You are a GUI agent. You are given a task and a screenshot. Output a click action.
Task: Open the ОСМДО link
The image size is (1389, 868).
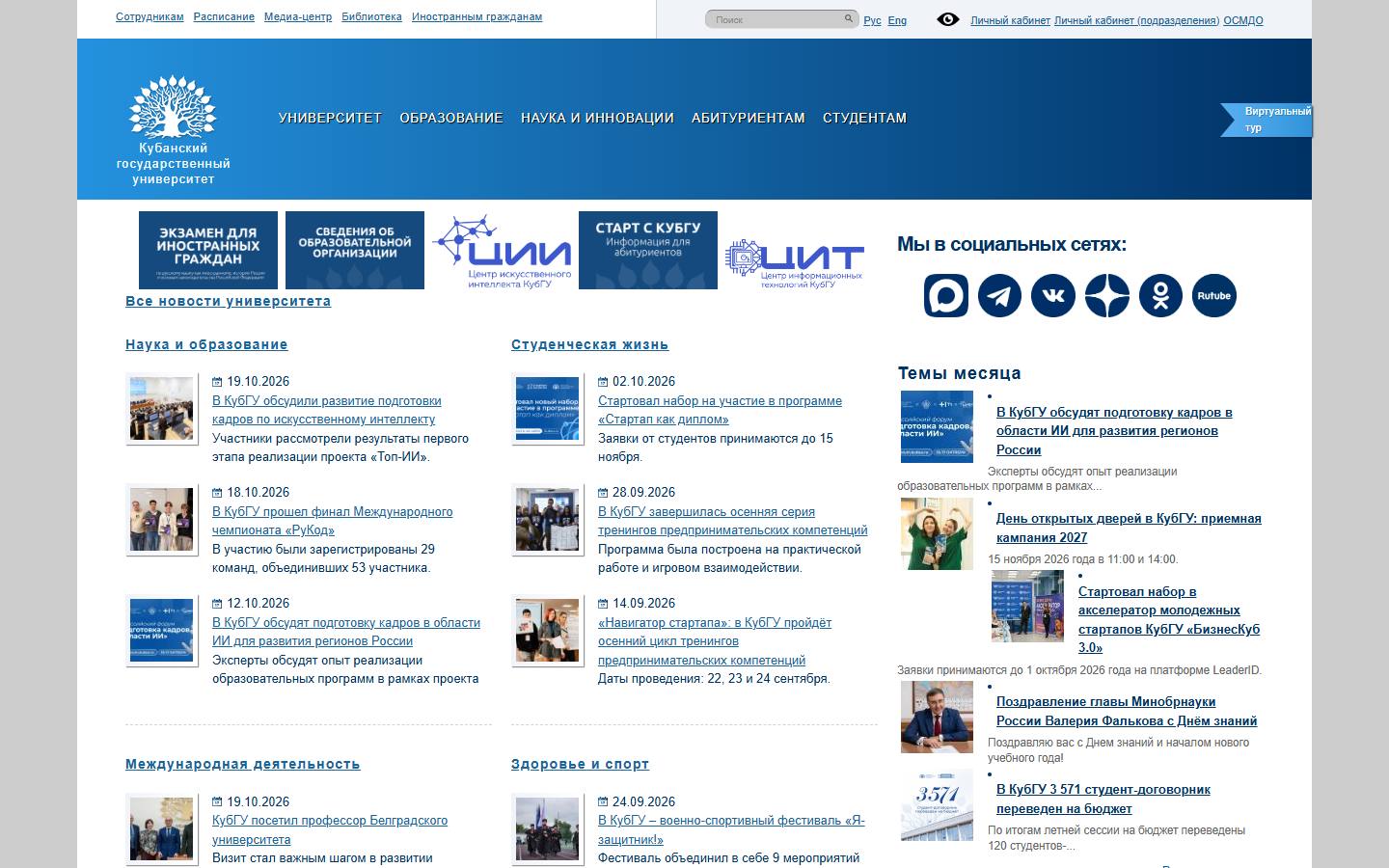1243,20
